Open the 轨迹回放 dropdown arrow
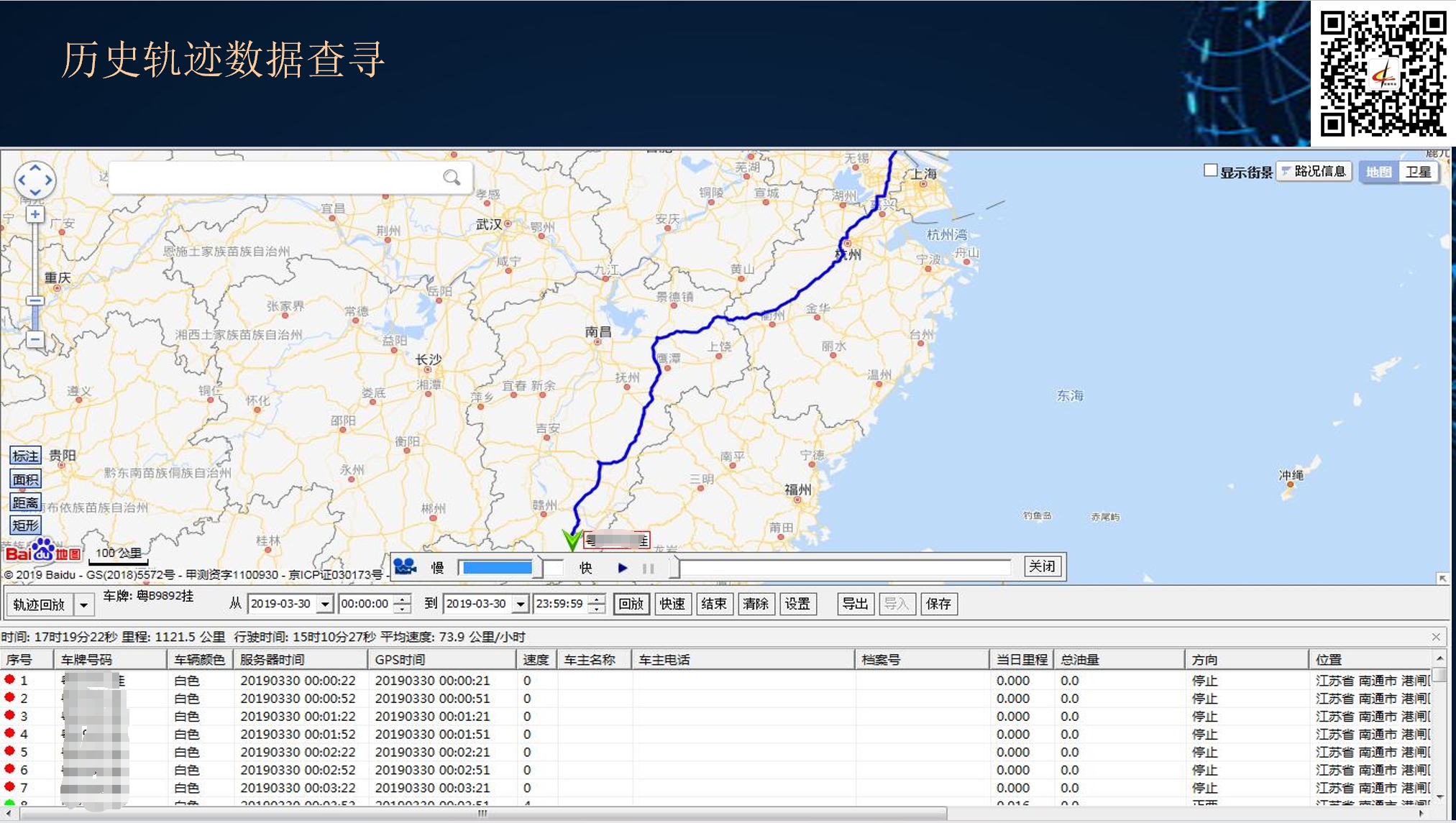 point(84,605)
